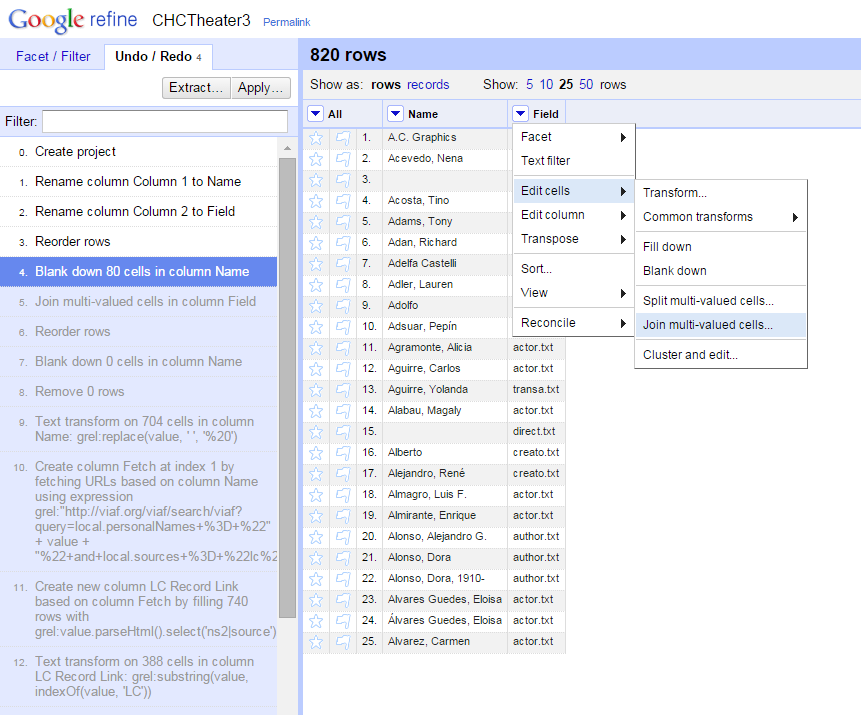Image resolution: width=861 pixels, height=715 pixels.
Task: Click the Extract... button
Action: 196,88
